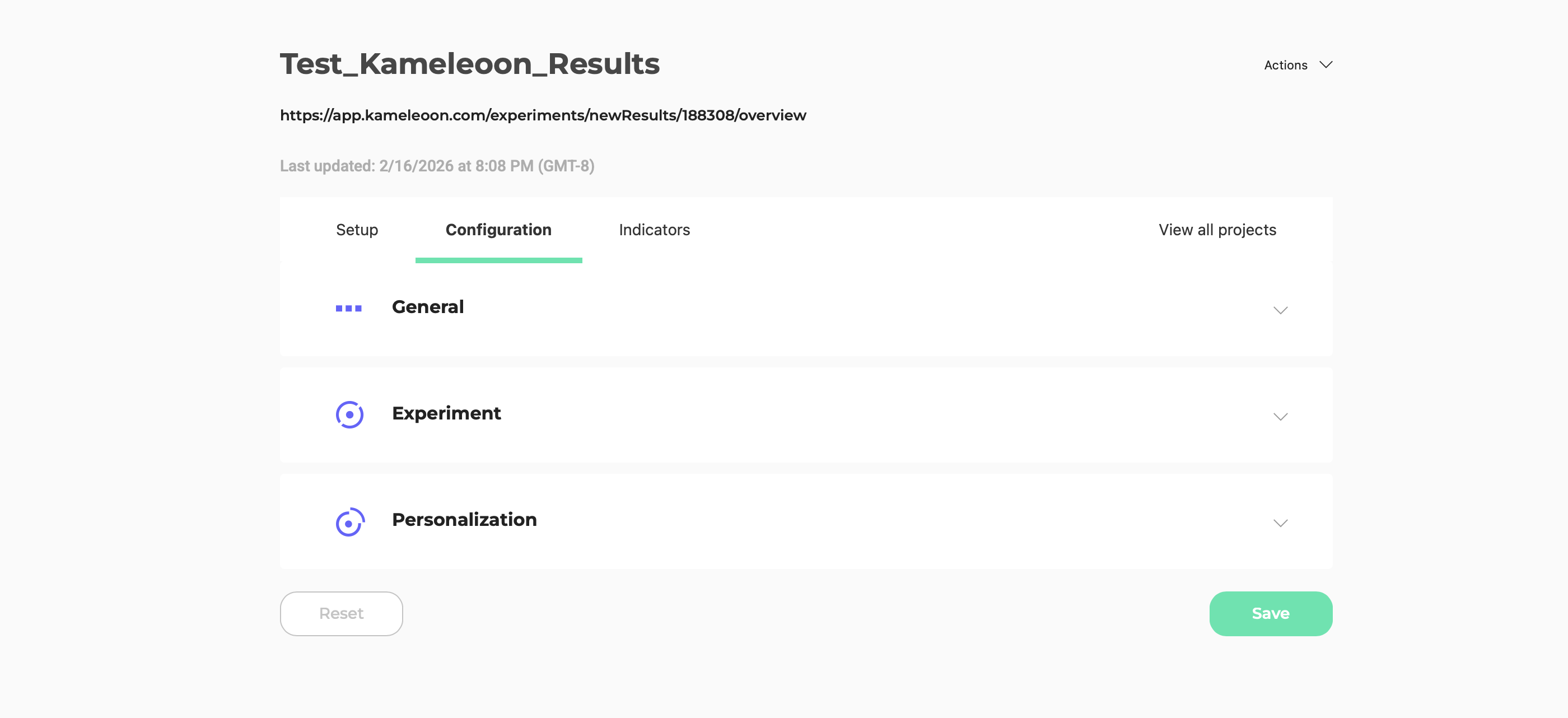
Task: Expand the Personalization section using its chevron
Action: click(x=1280, y=523)
